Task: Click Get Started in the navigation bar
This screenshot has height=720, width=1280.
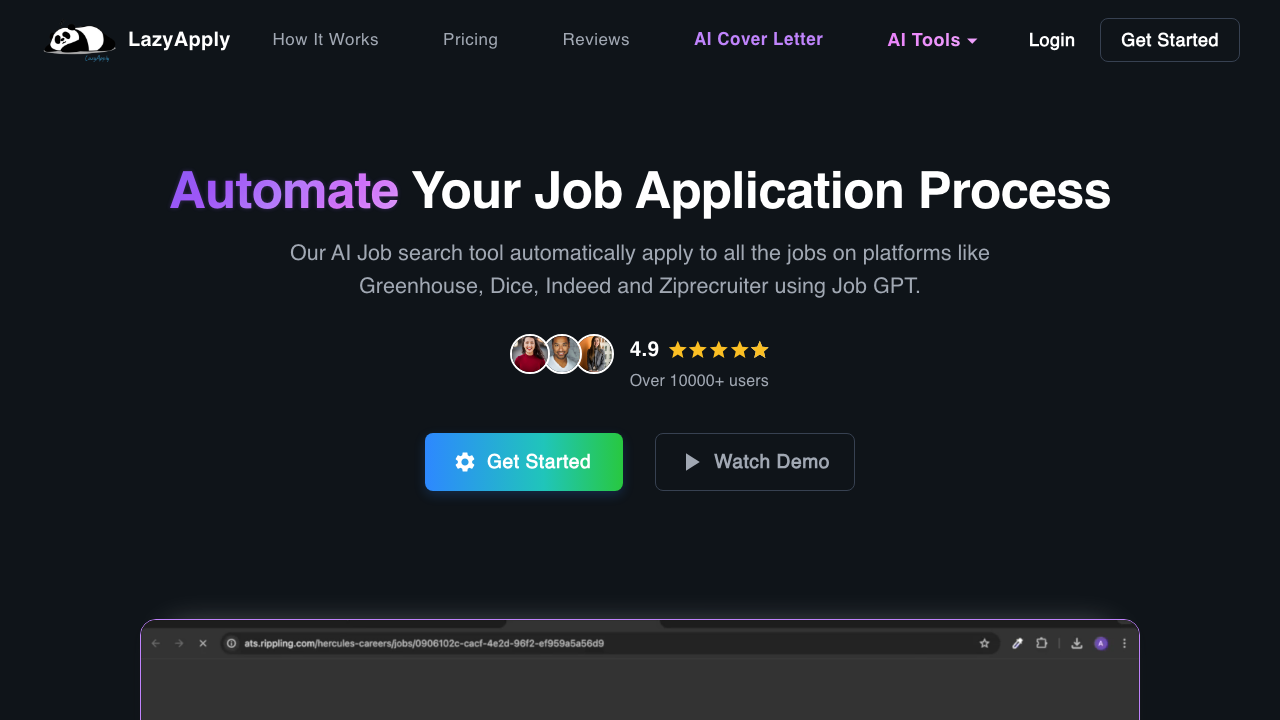Action: coord(1170,40)
